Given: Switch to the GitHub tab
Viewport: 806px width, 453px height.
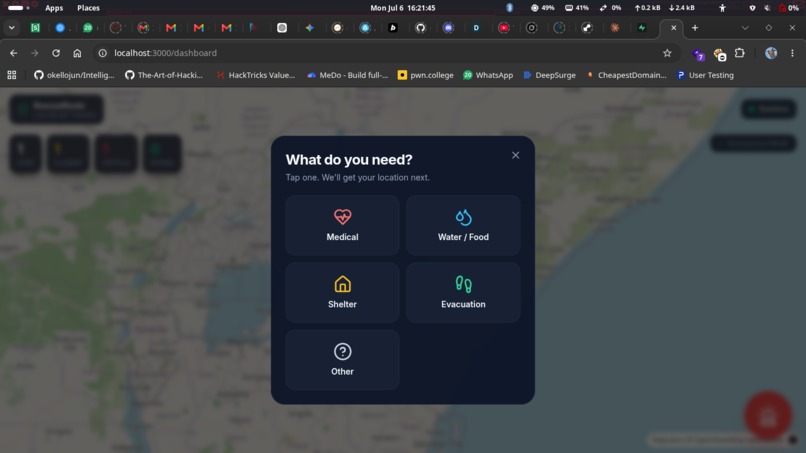Looking at the screenshot, I should 420,28.
